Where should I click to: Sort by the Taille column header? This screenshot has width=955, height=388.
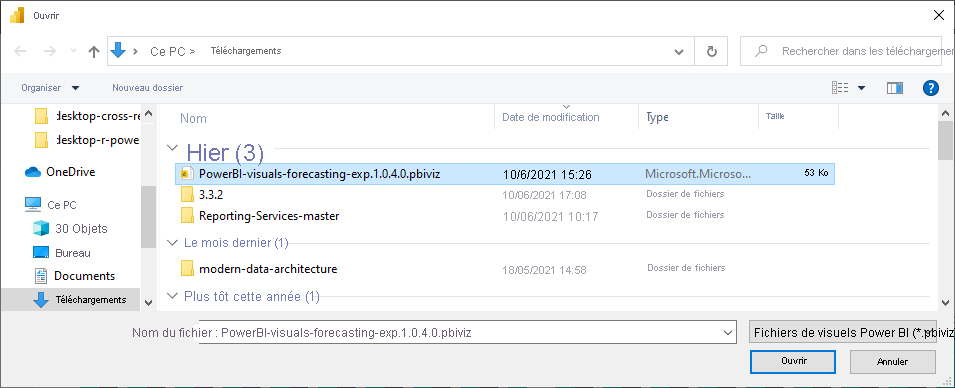pos(775,115)
